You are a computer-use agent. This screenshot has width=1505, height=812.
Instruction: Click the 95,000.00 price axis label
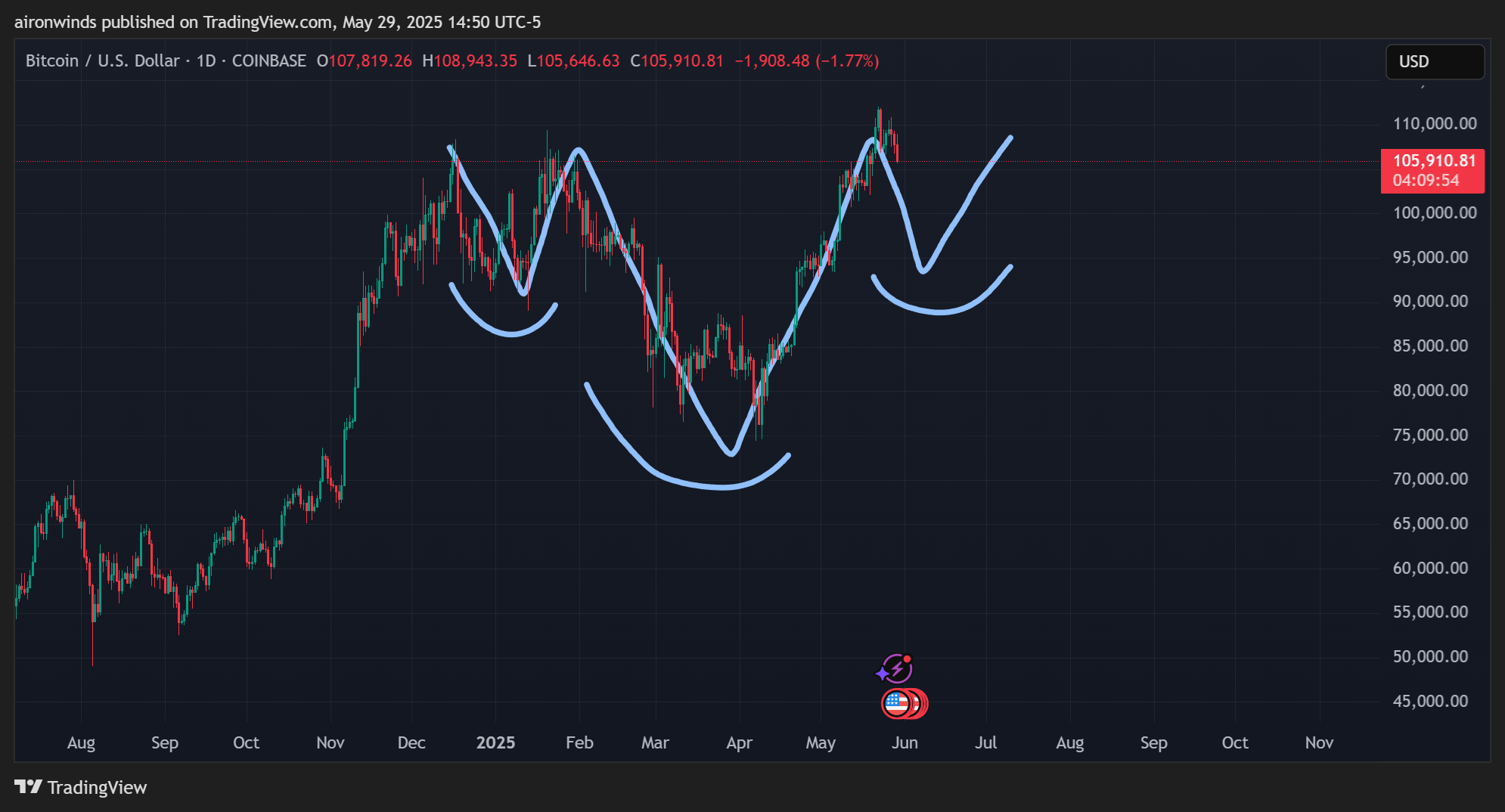[x=1430, y=257]
